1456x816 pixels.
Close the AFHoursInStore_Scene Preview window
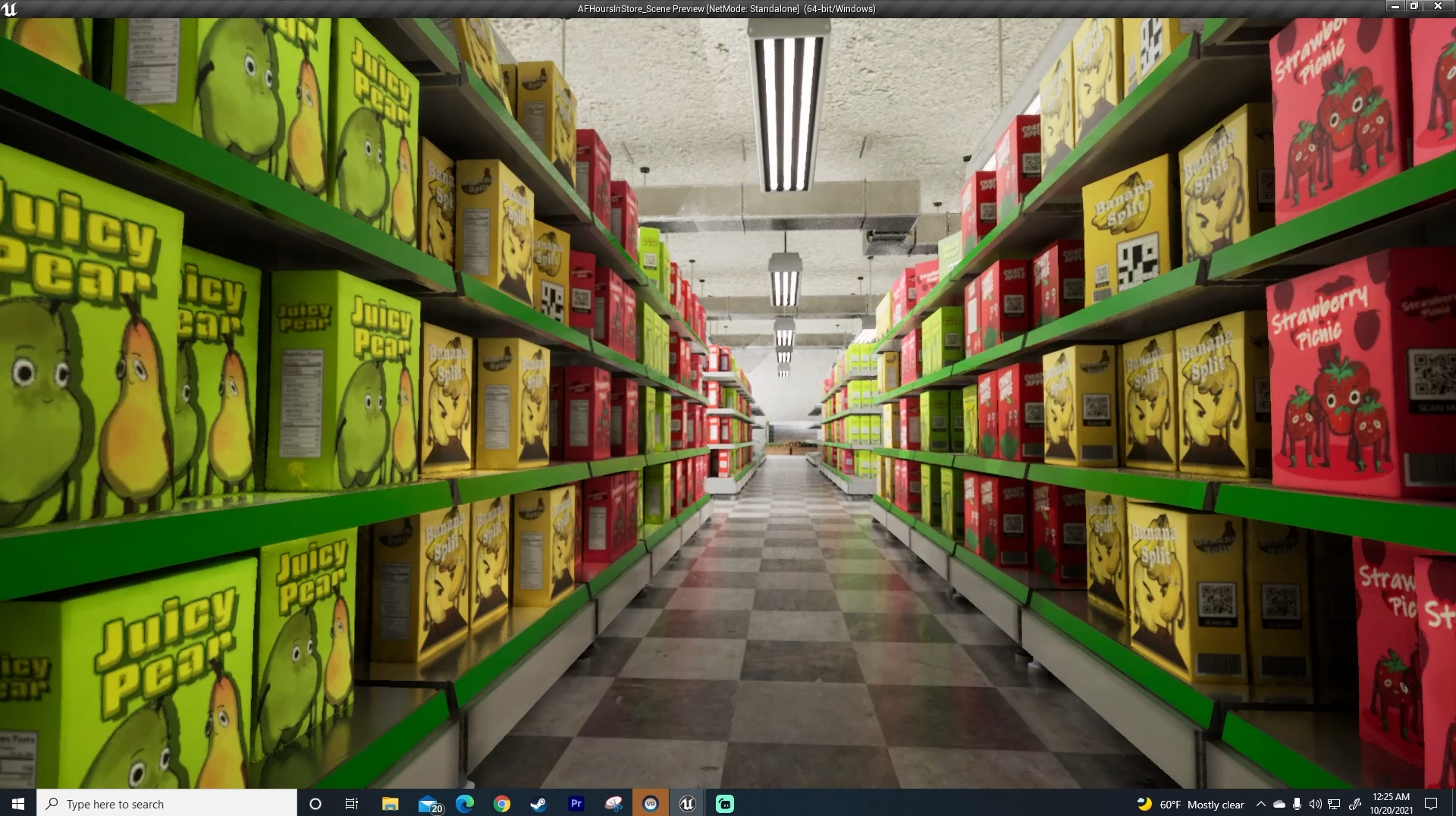pos(1438,6)
